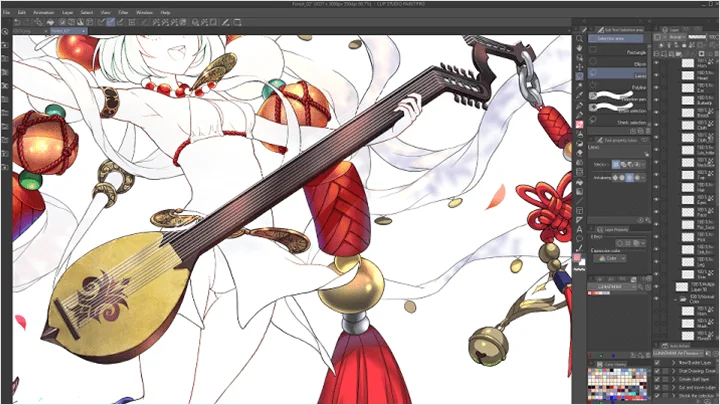Open the File menu
The width and height of the screenshot is (720, 405).
click(x=6, y=12)
